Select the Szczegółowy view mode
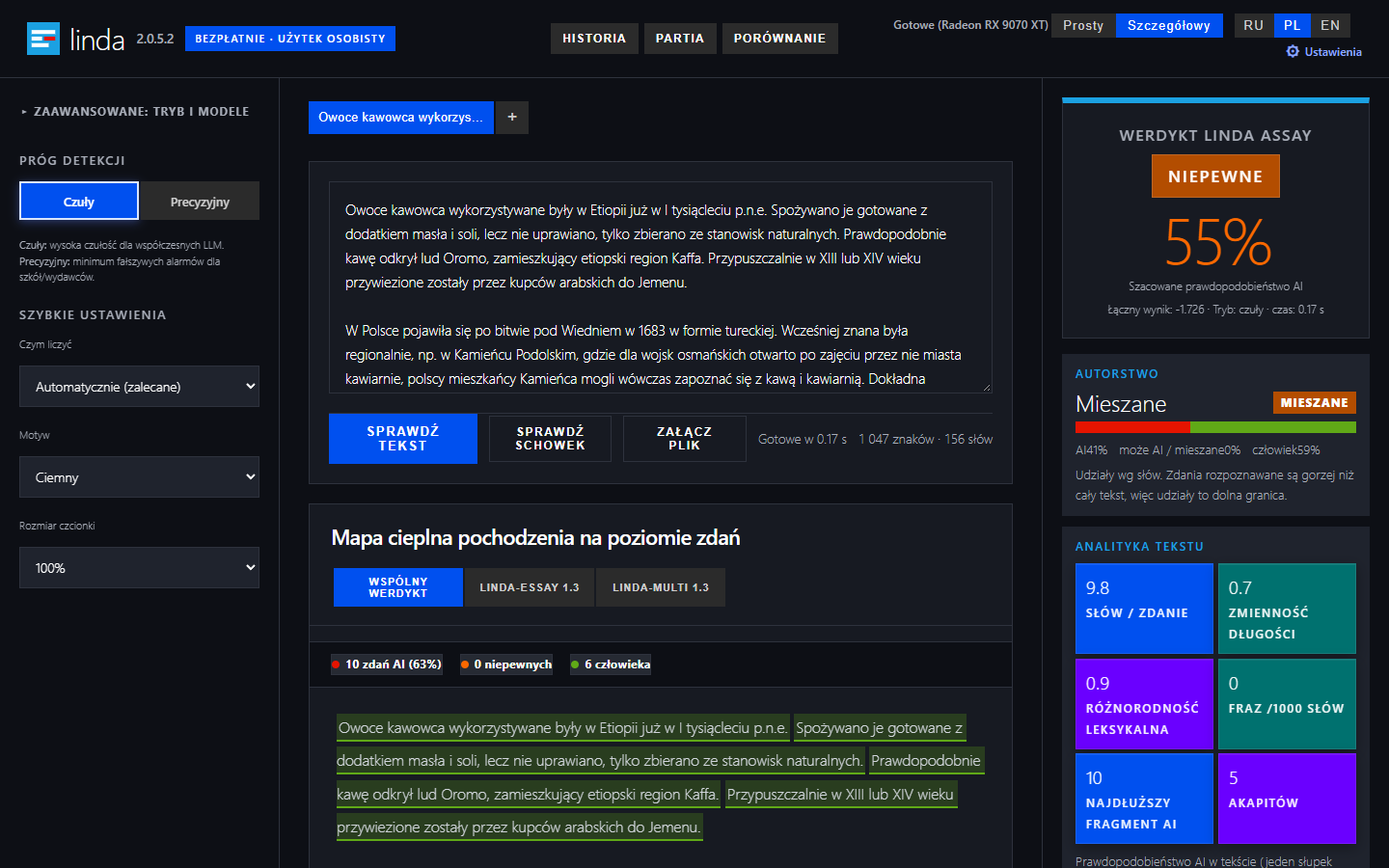Screen dimensions: 1389x868 (1169, 26)
